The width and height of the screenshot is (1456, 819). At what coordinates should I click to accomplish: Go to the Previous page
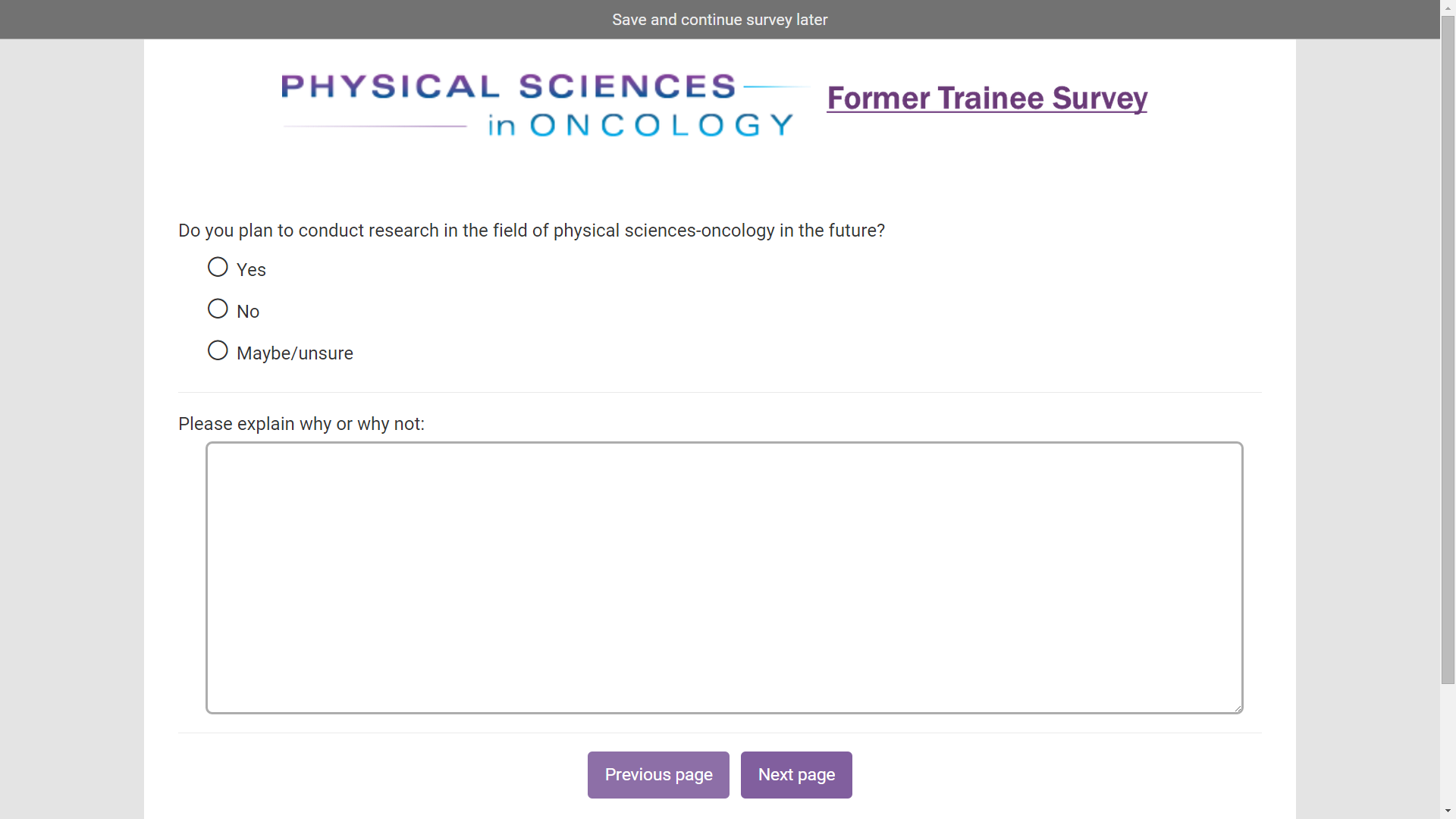point(657,775)
